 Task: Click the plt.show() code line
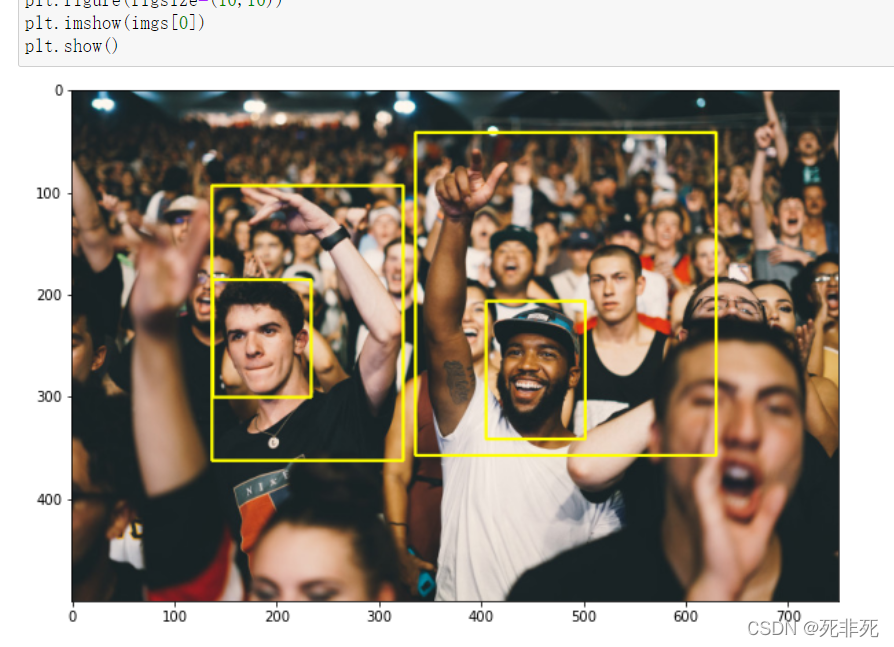pos(71,46)
